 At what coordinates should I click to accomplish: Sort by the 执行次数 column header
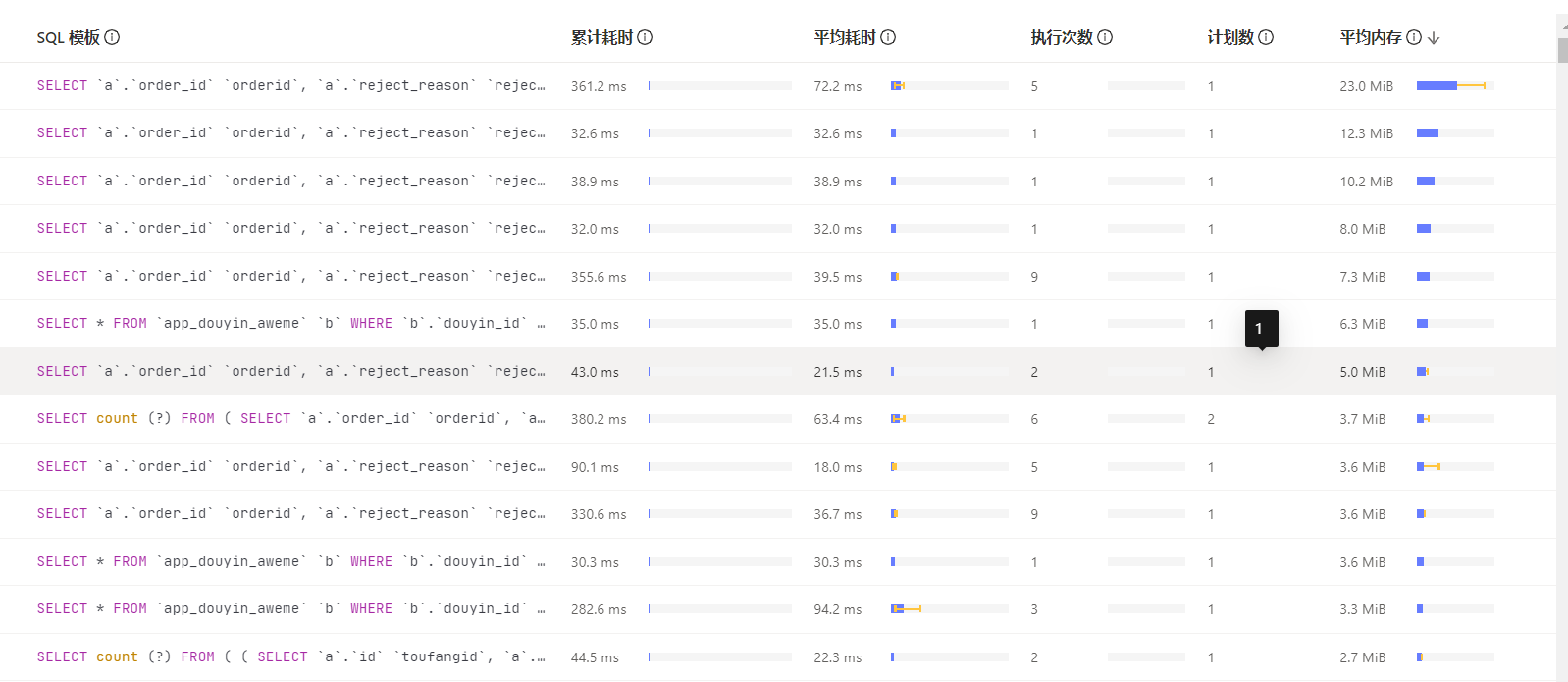(x=1062, y=37)
